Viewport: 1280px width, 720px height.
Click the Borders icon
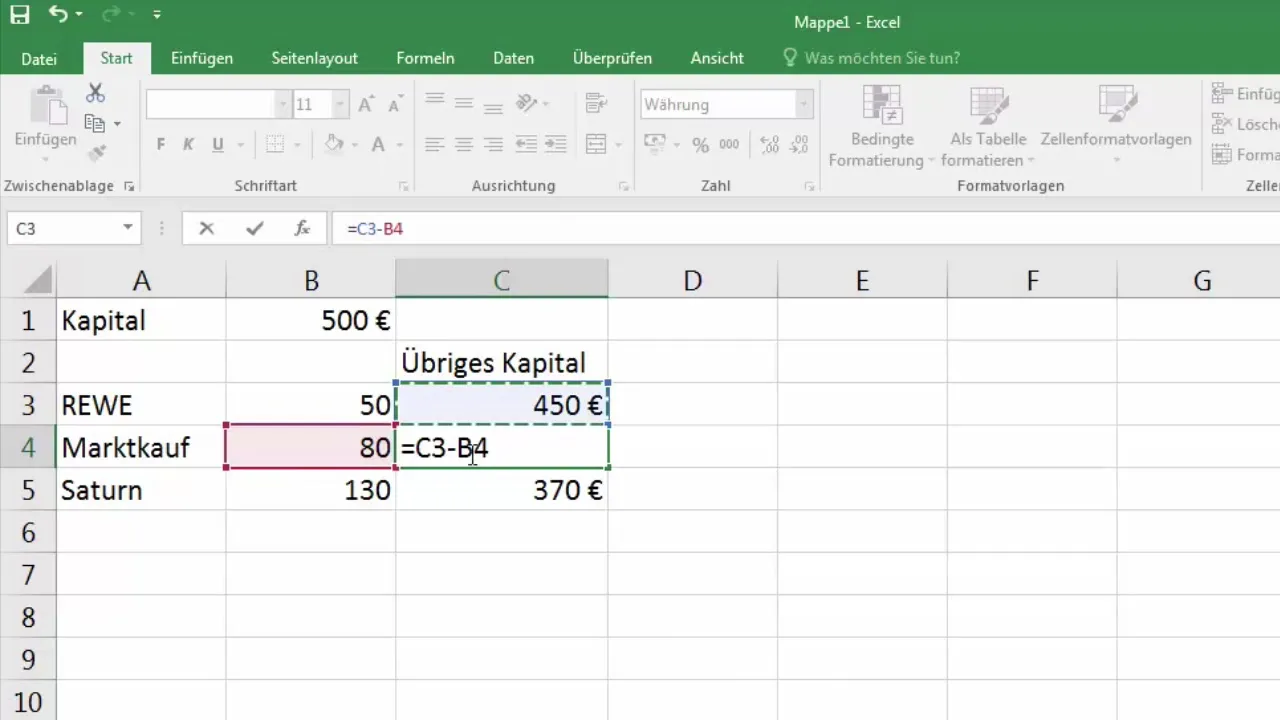coord(274,145)
